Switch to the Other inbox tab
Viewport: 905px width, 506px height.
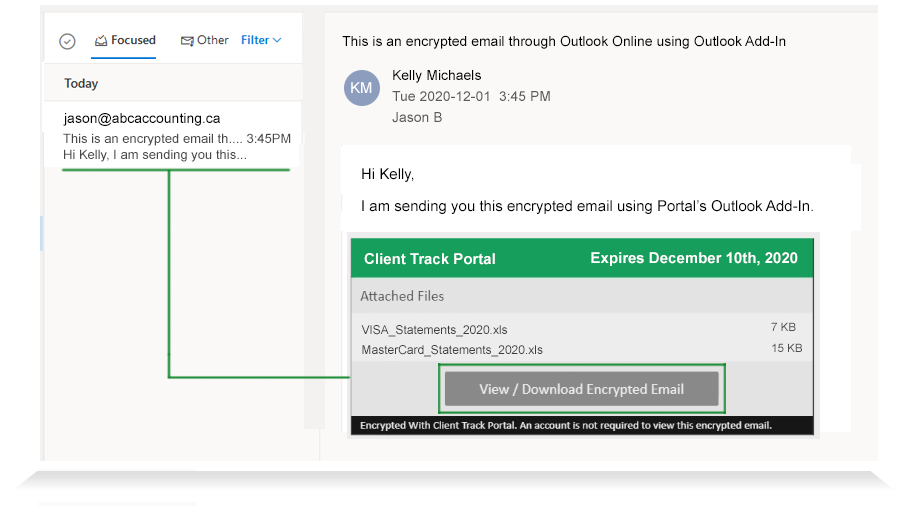[204, 40]
